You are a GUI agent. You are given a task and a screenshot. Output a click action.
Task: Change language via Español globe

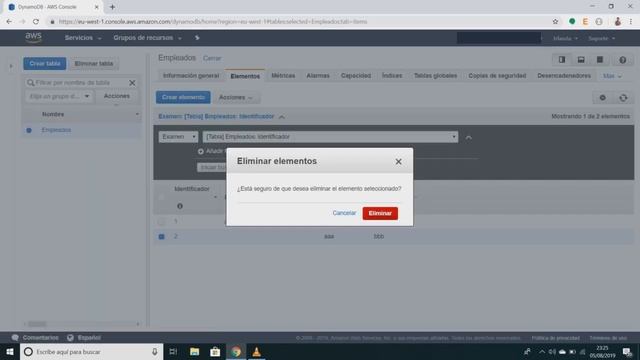click(84, 338)
